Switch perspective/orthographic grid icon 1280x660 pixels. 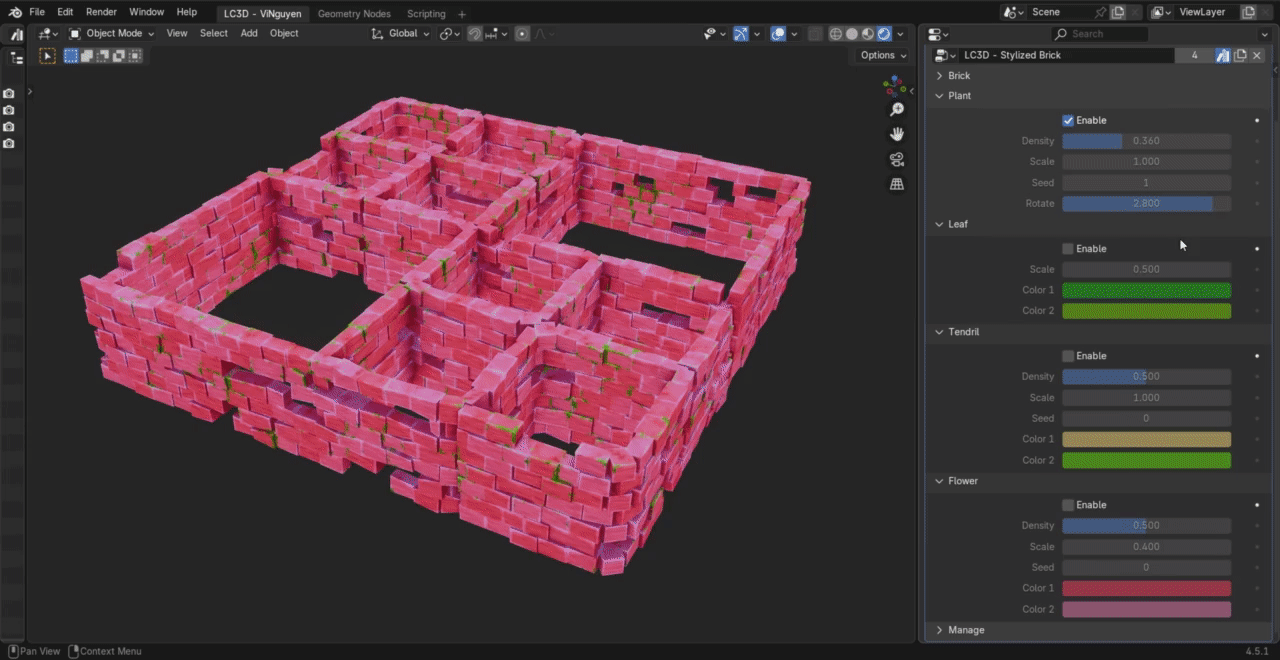(x=897, y=184)
